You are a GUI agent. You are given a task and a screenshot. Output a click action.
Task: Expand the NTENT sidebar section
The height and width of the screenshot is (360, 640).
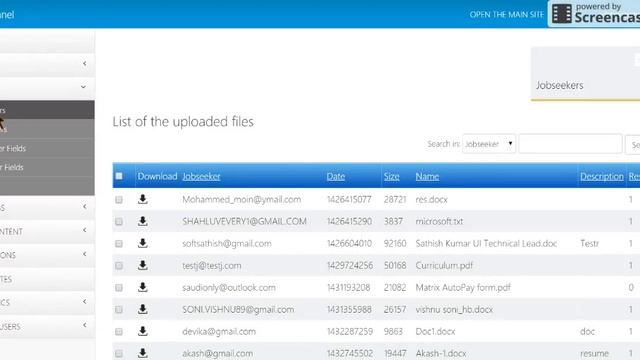84,230
